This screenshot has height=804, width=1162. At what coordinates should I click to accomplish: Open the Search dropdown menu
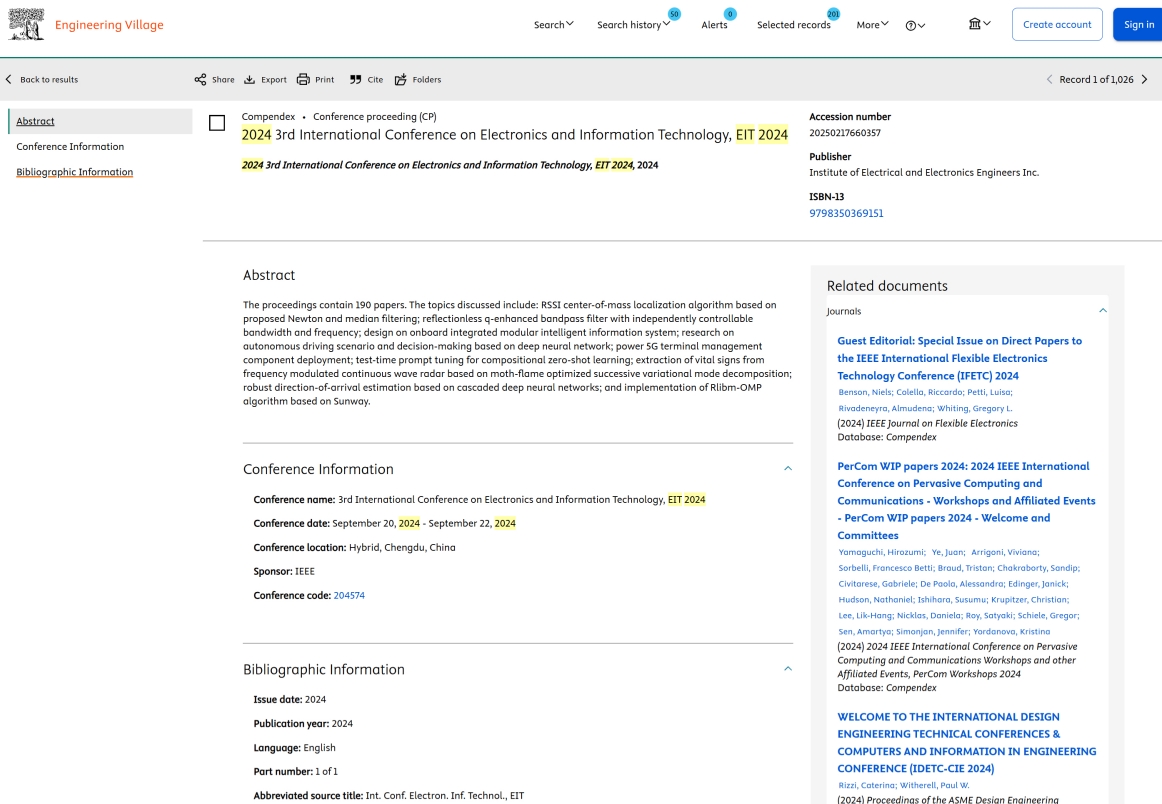[553, 25]
